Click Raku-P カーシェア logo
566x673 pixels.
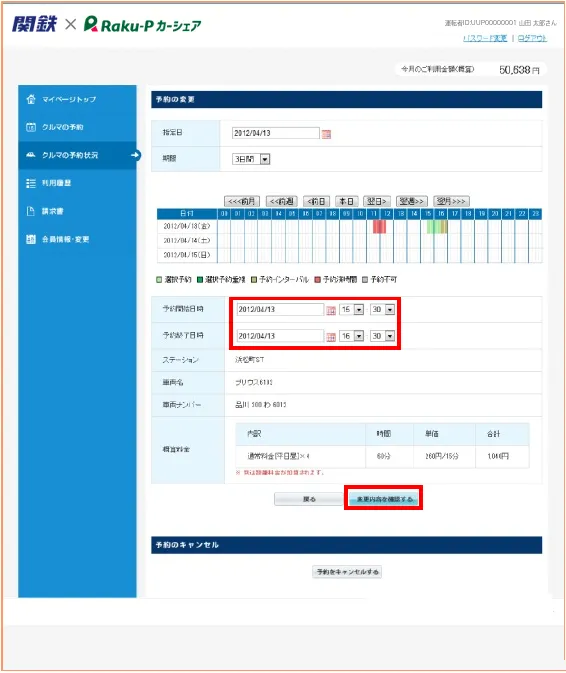click(142, 24)
